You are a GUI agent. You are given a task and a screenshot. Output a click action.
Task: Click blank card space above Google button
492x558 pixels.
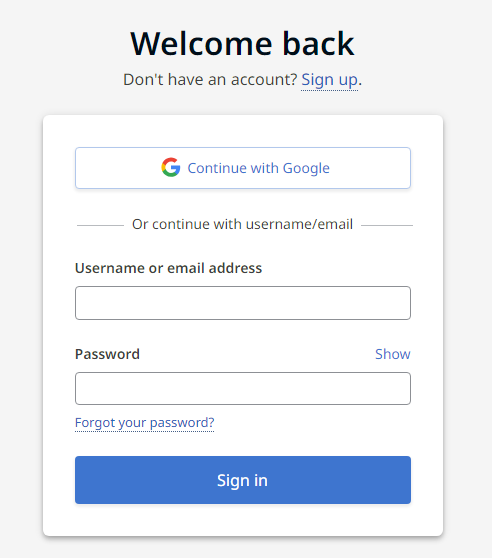(x=243, y=131)
